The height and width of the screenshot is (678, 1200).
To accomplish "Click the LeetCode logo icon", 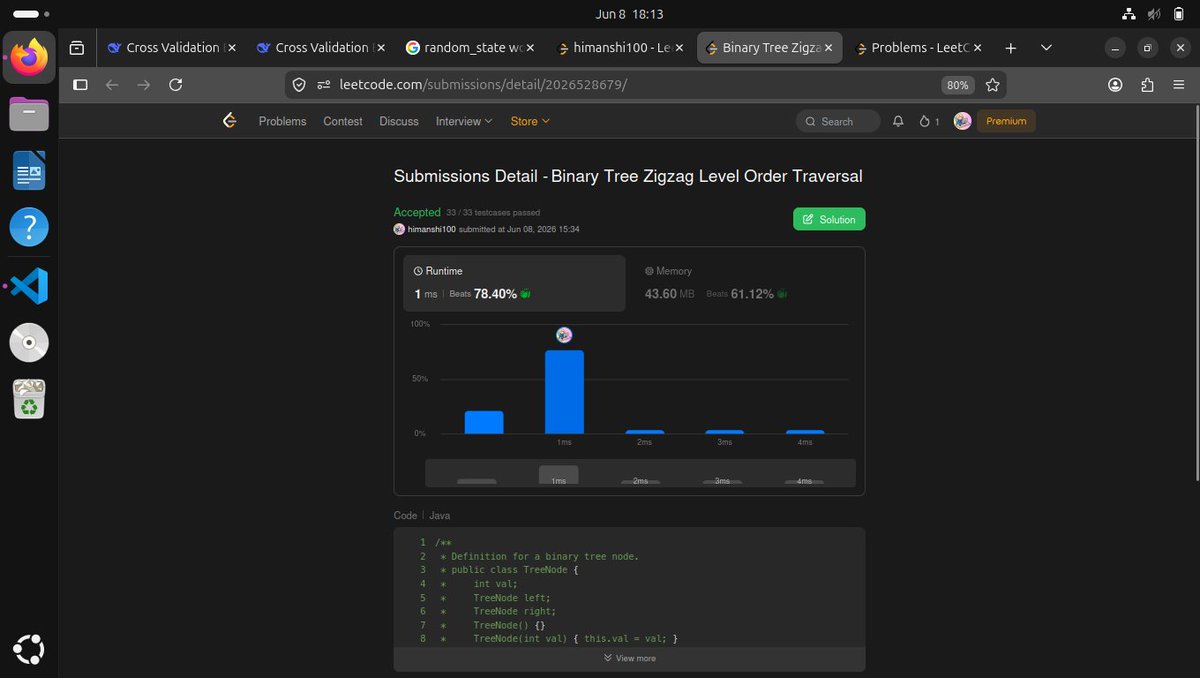I will pos(230,121).
